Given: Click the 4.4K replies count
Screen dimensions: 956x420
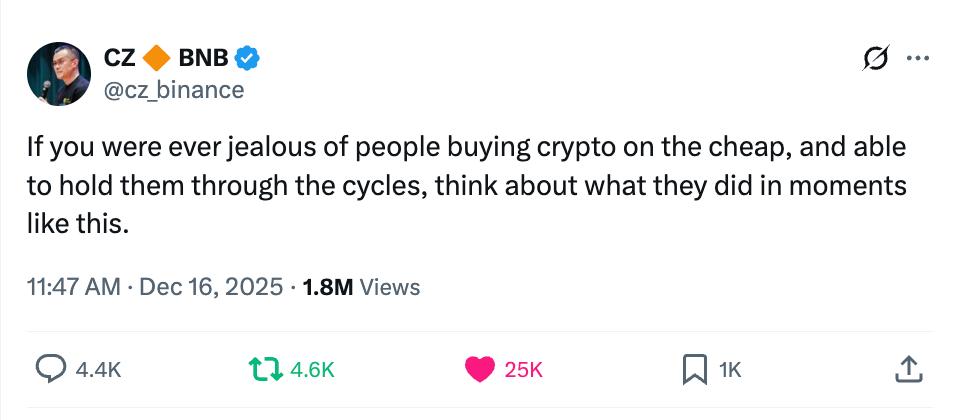Looking at the screenshot, I should tap(98, 370).
